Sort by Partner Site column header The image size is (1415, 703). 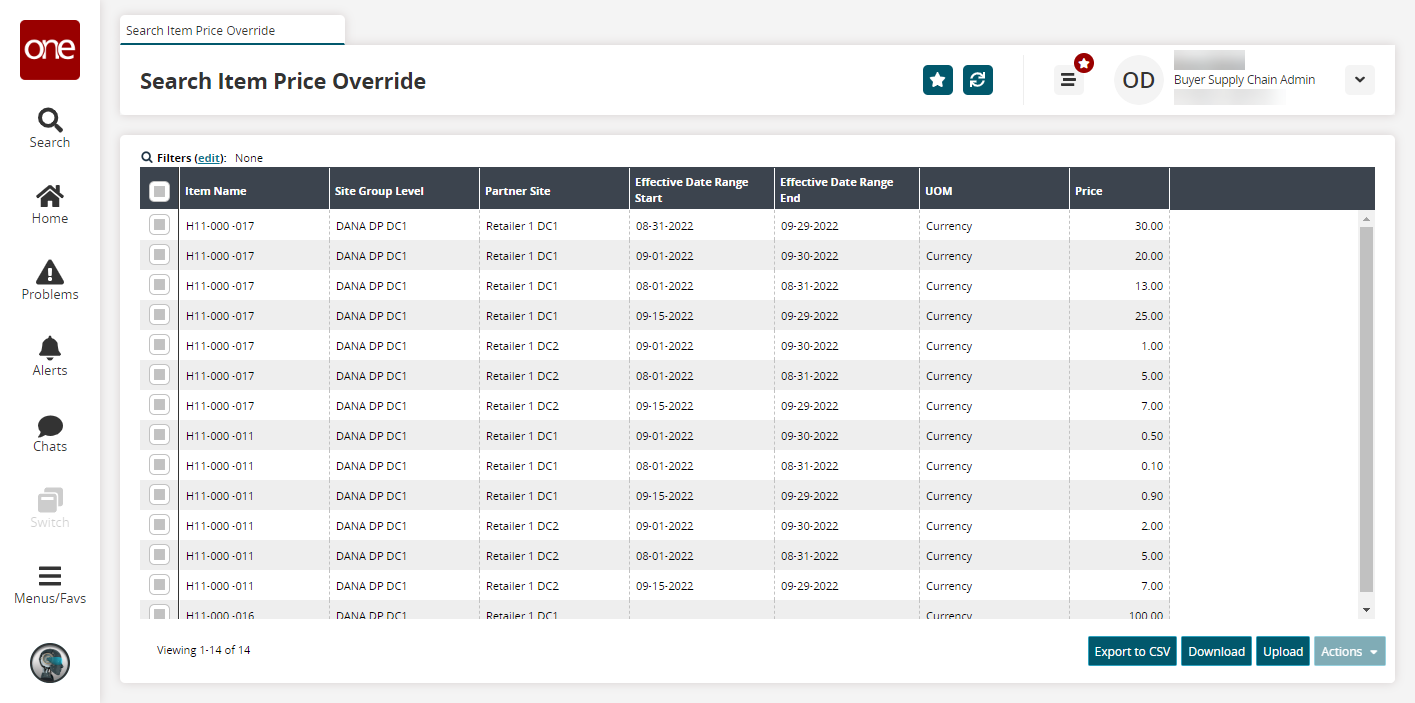554,190
